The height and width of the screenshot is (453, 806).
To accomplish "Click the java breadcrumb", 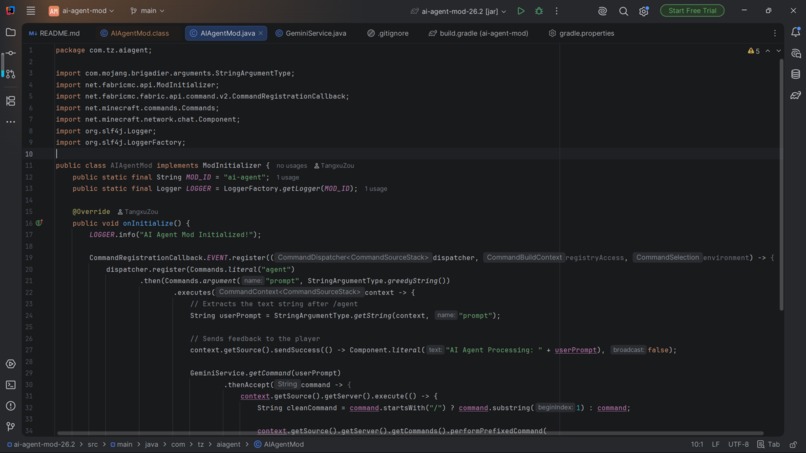I will click(x=152, y=444).
